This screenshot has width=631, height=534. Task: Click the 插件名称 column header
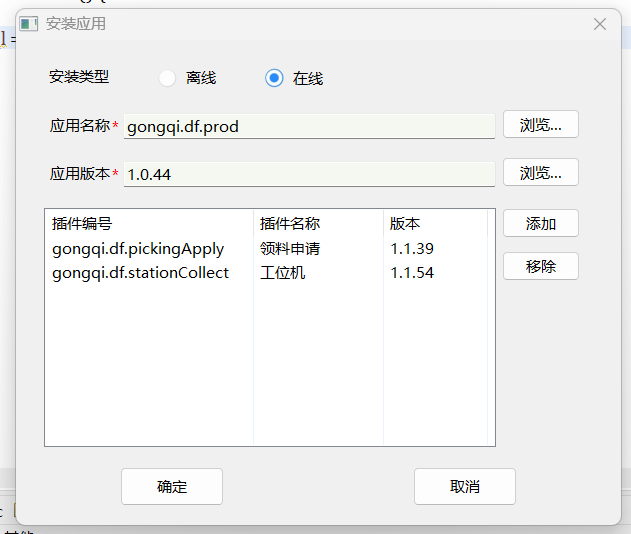(318, 223)
